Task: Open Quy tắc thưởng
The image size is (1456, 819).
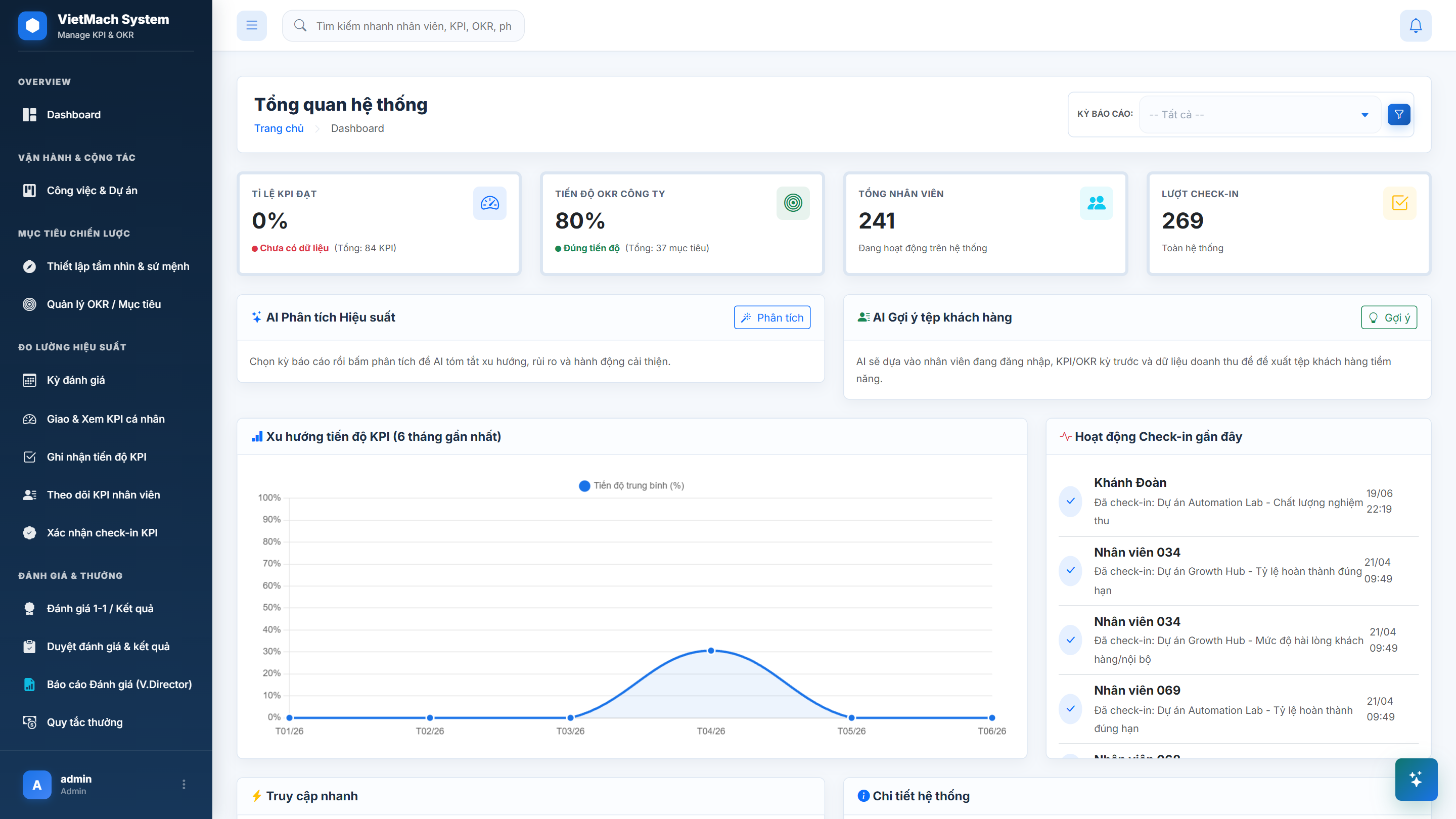Action: point(106,722)
